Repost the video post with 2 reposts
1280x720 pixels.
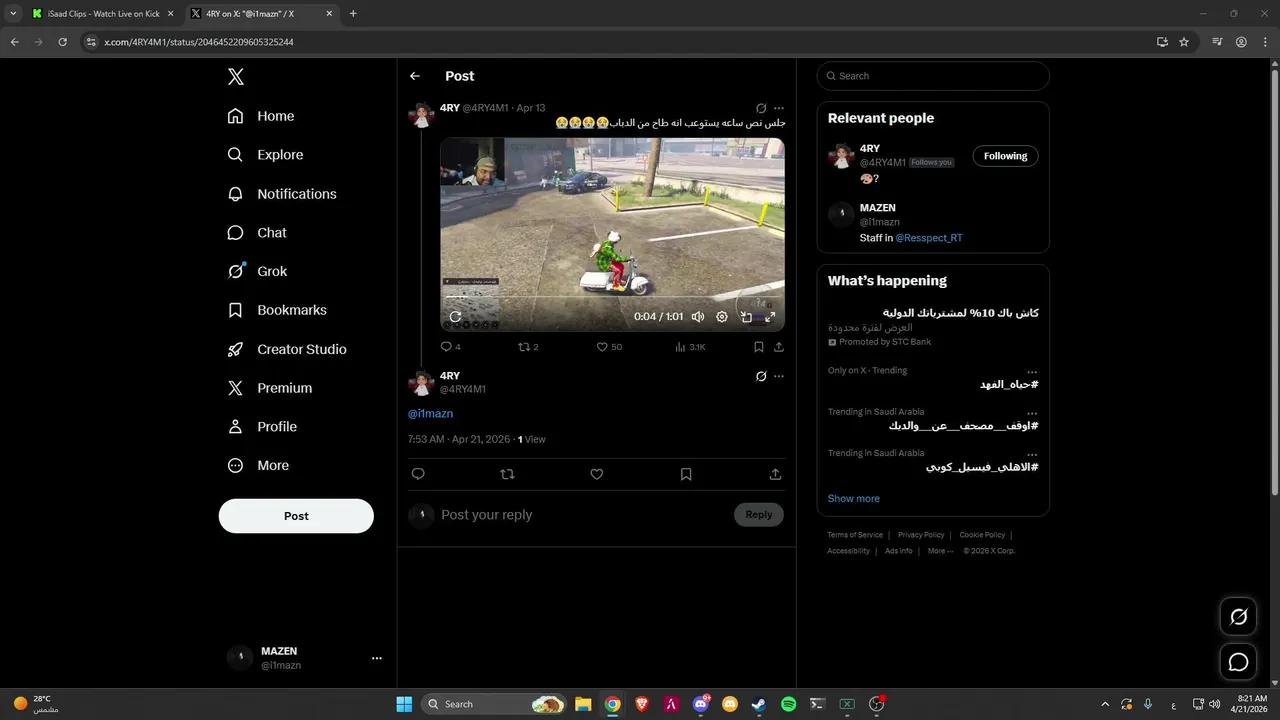[x=527, y=347]
